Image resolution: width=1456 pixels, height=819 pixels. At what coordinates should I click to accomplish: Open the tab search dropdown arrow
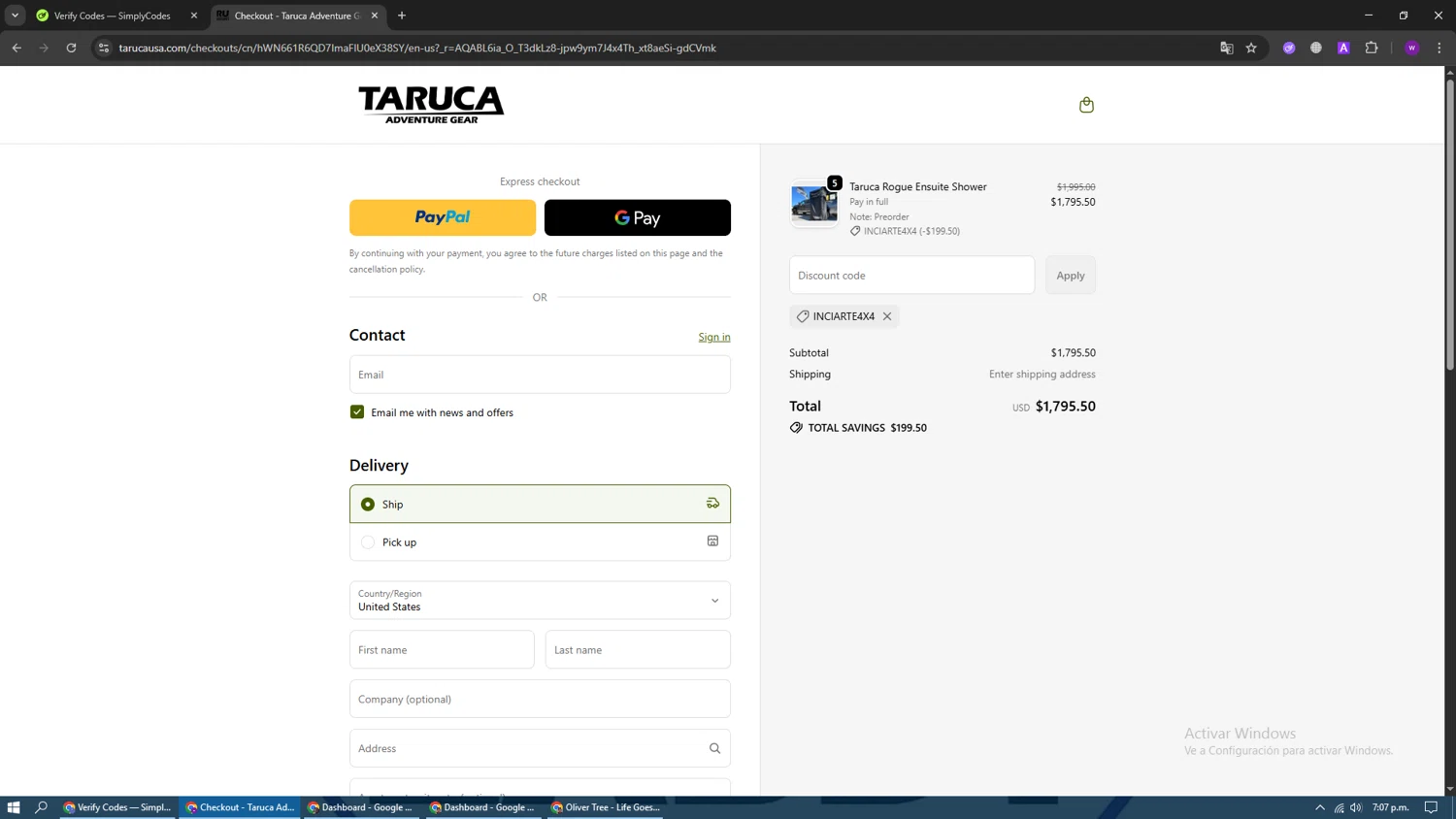pos(15,16)
